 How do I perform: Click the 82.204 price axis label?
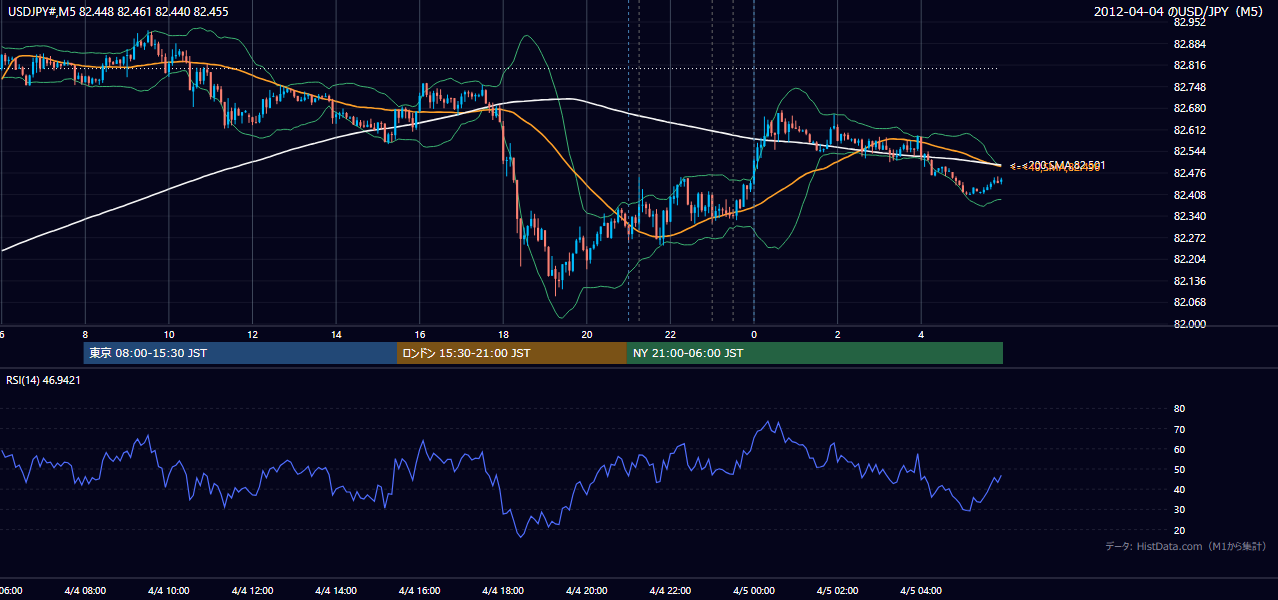tap(1190, 259)
